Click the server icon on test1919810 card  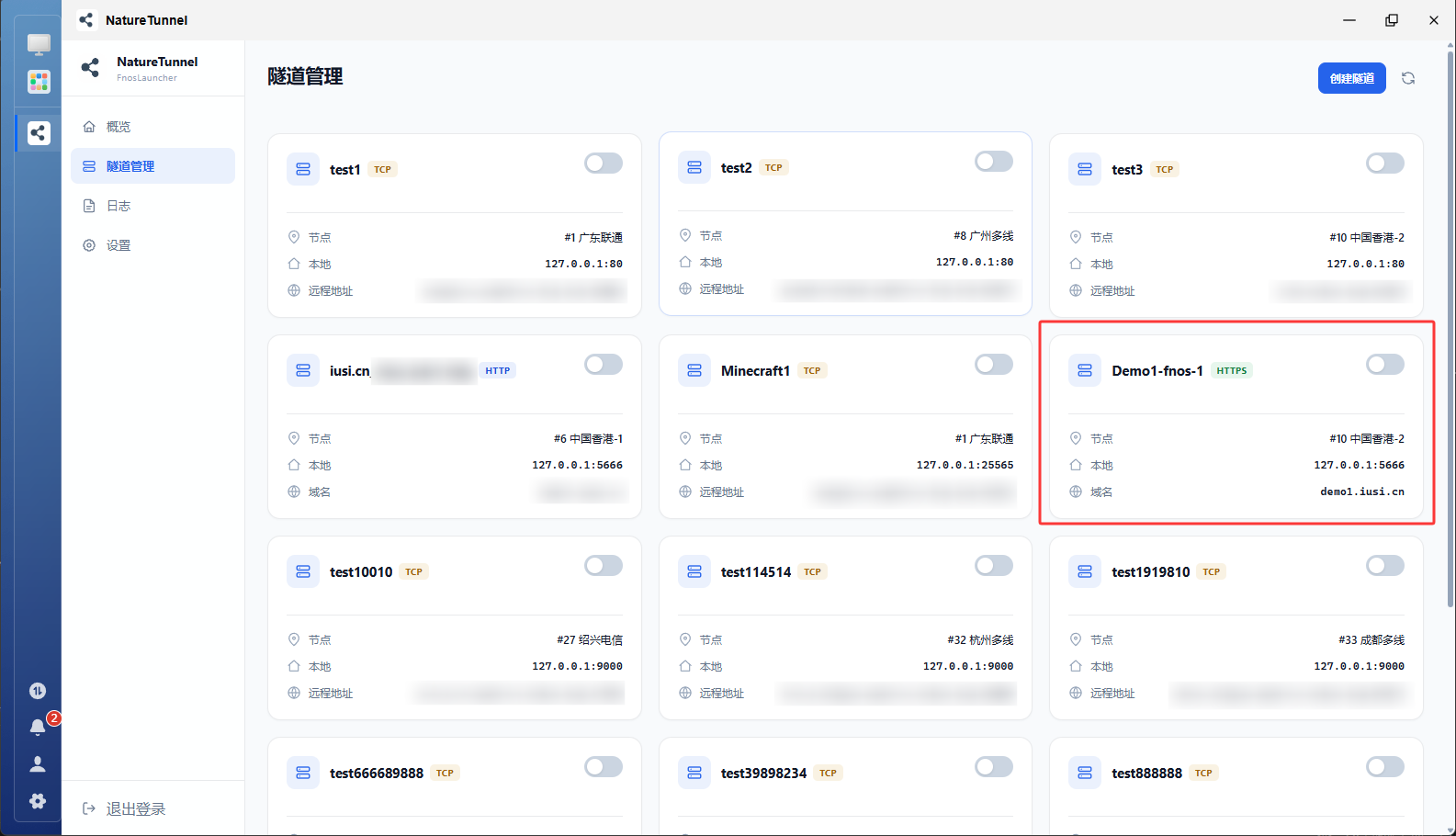click(1085, 571)
